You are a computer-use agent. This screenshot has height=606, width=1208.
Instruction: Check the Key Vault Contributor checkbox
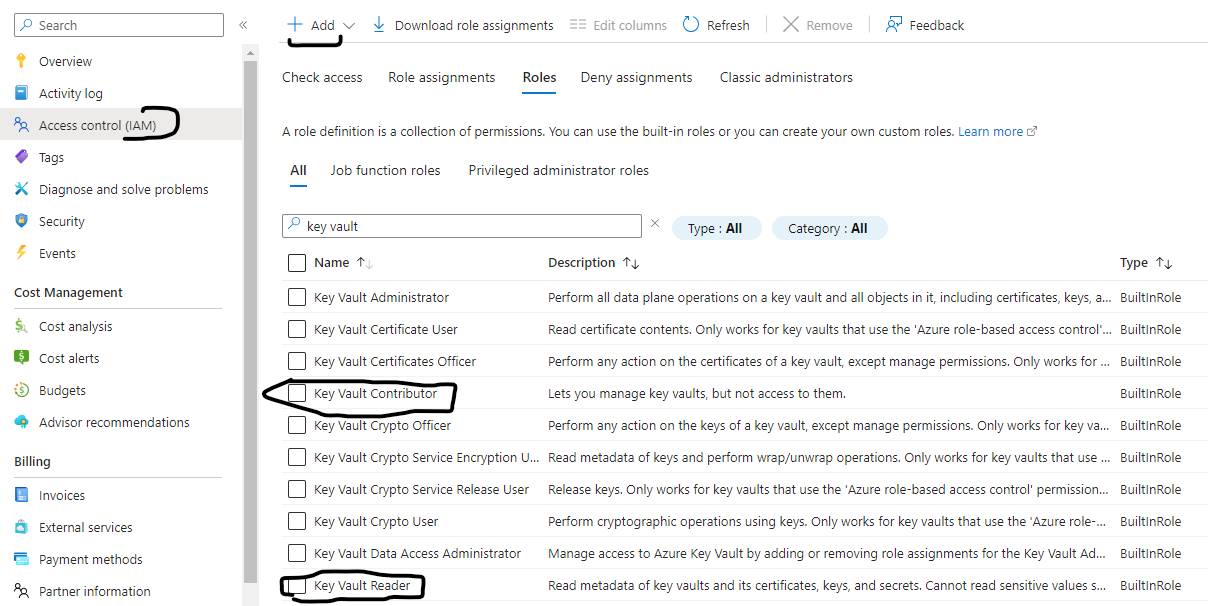[297, 393]
